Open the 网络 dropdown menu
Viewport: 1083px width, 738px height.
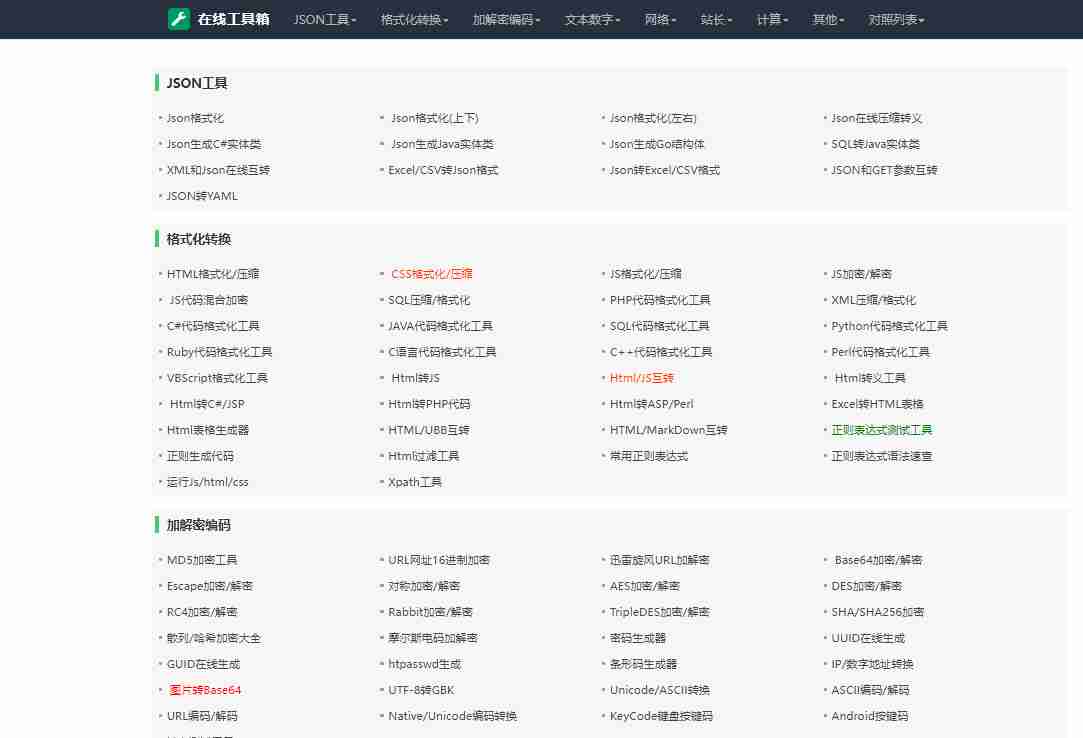coord(657,18)
